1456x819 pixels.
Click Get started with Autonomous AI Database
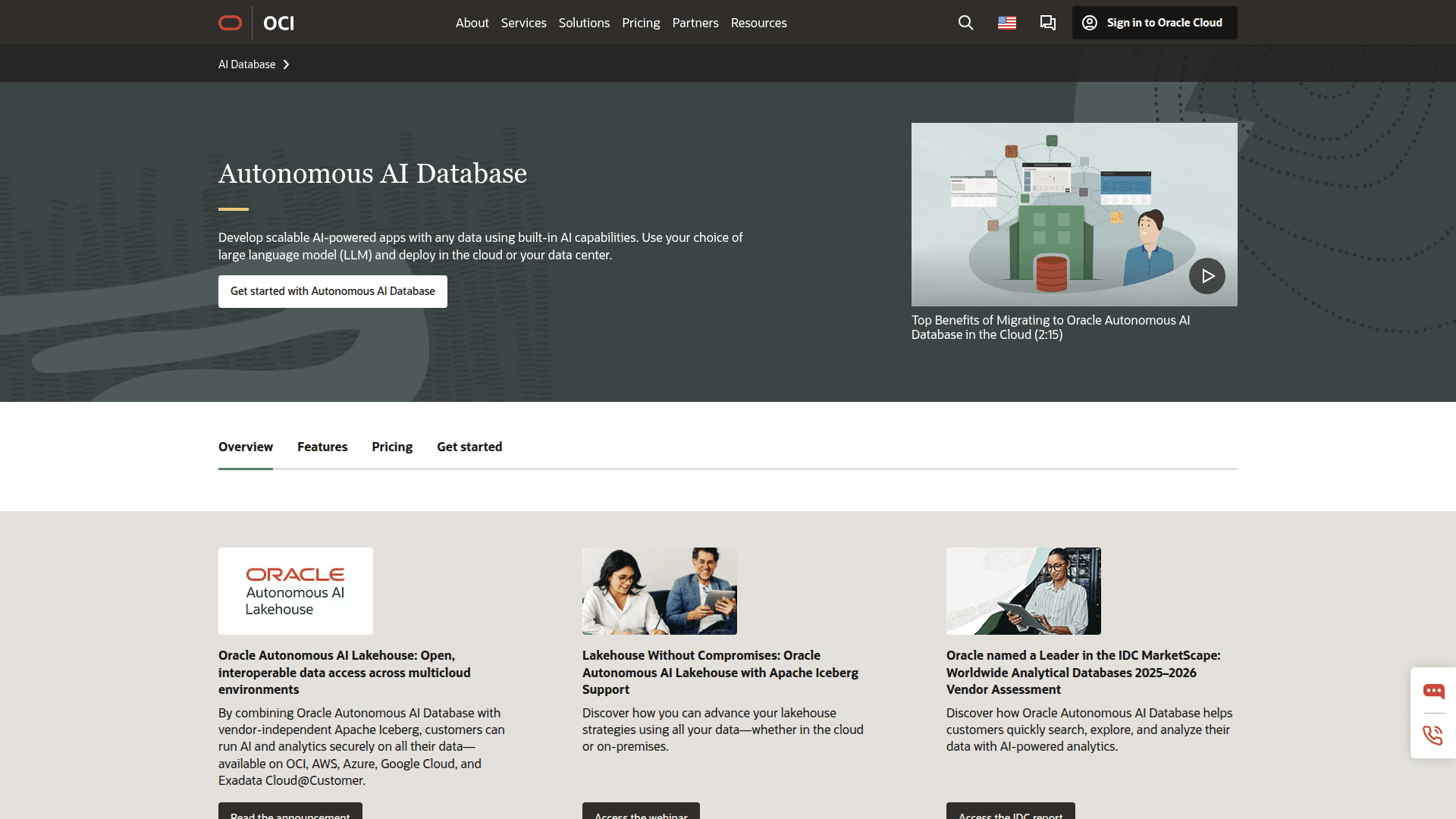click(332, 291)
